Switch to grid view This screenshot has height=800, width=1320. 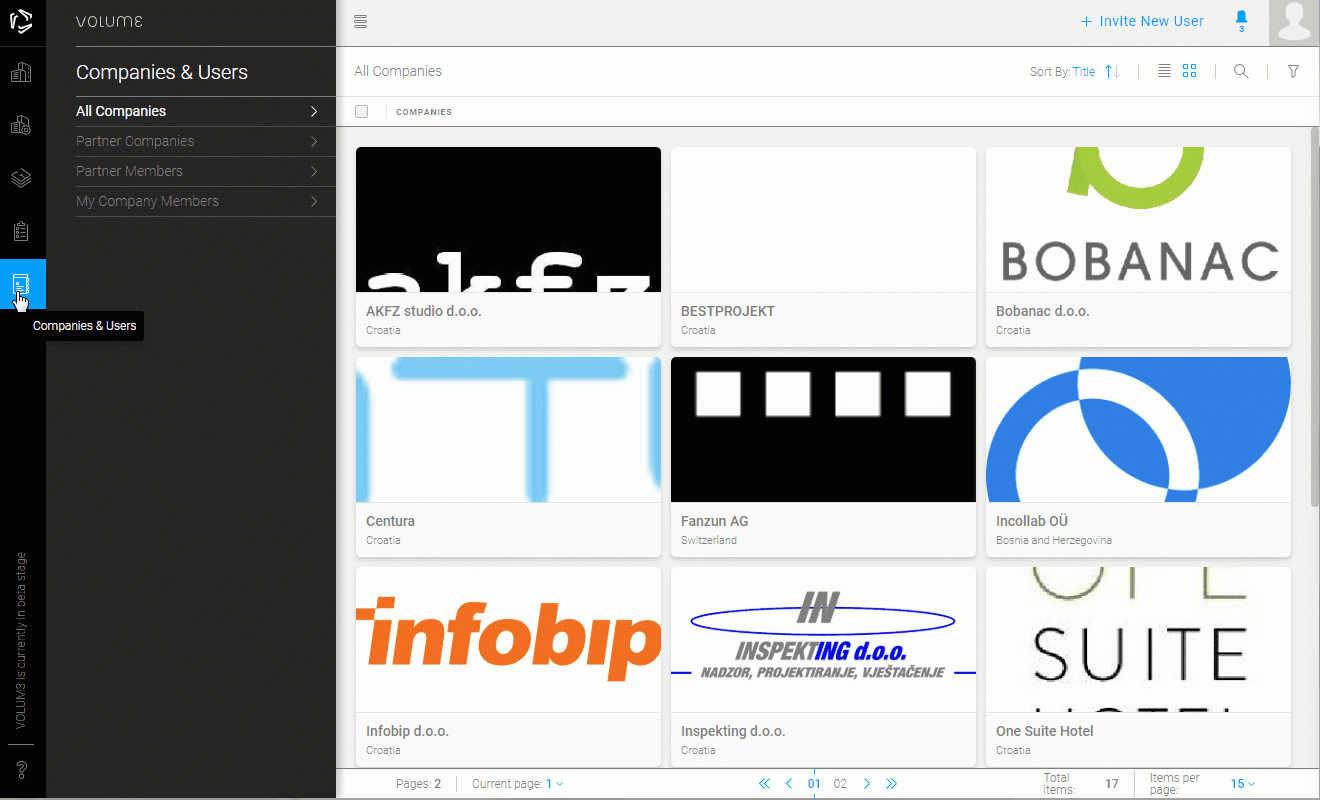coord(1190,71)
